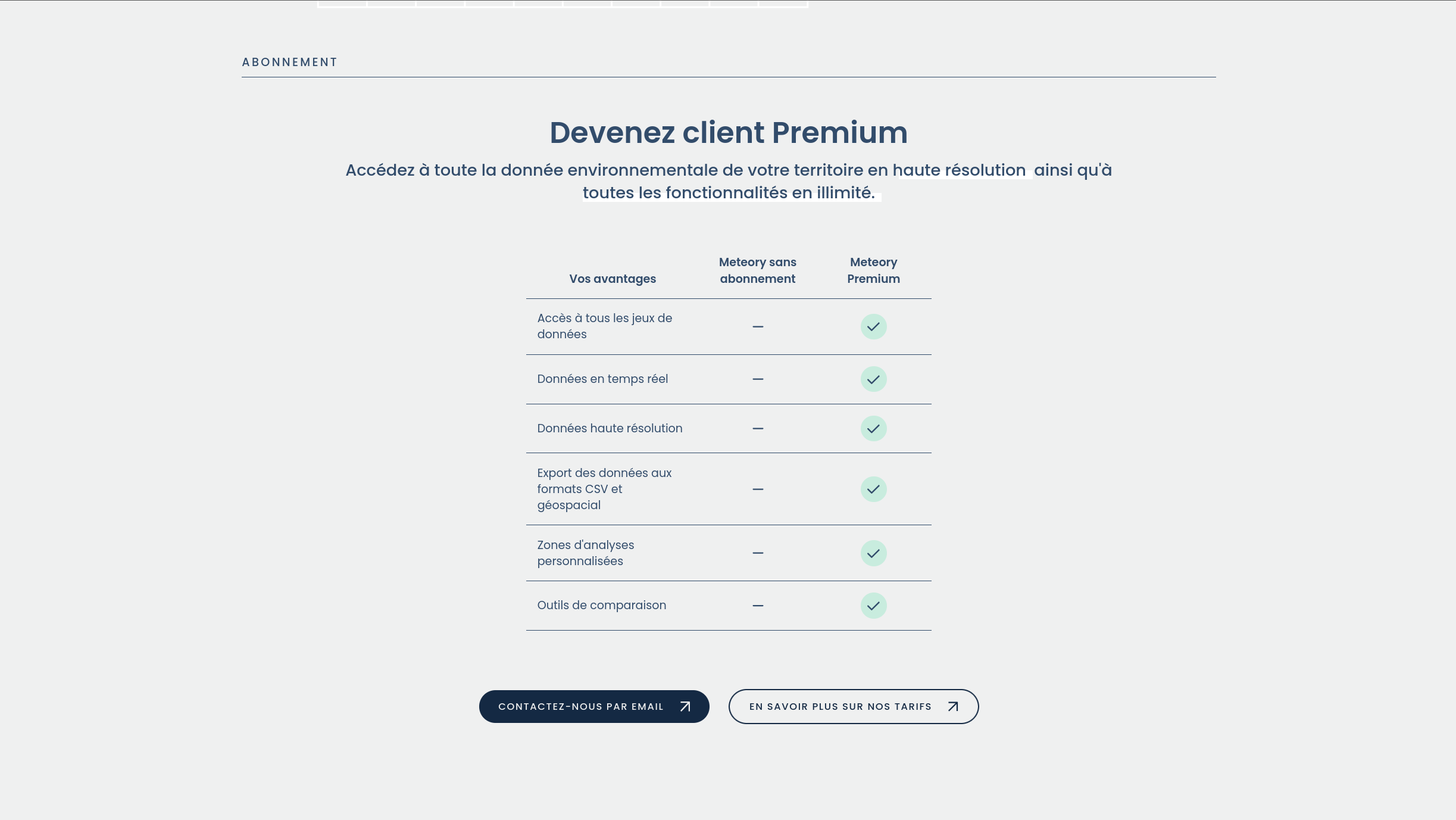Click dash icon in Données en temps réel row
This screenshot has width=1456, height=820.
click(x=758, y=379)
